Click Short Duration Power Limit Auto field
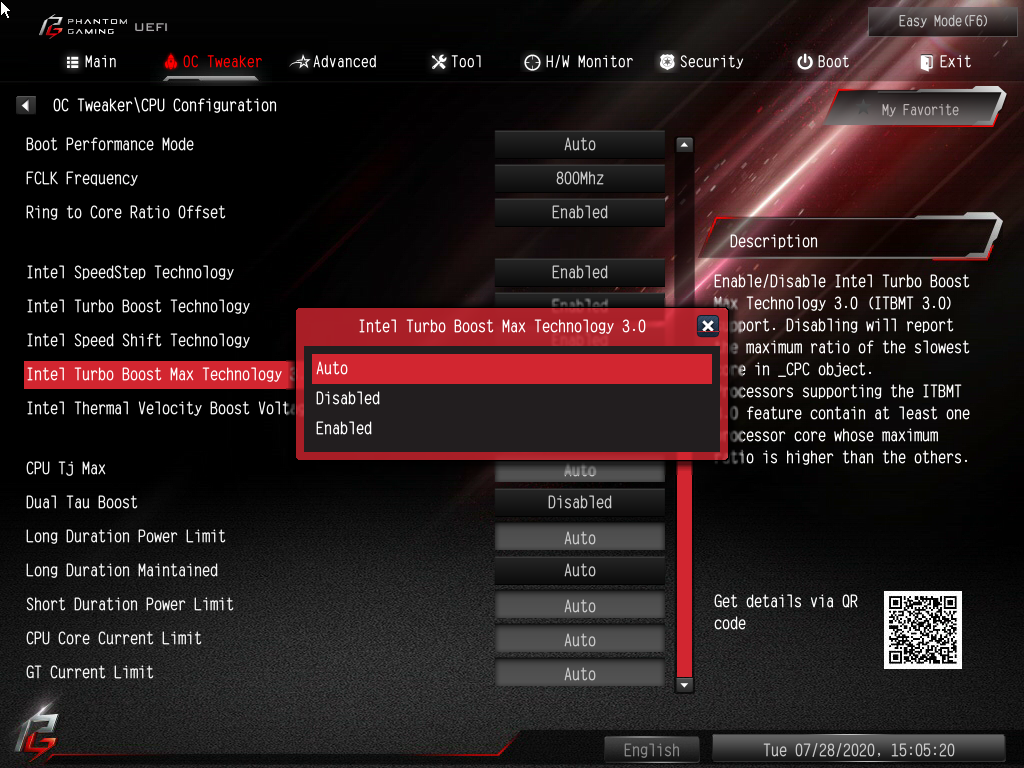Viewport: 1024px width, 768px height. (579, 606)
